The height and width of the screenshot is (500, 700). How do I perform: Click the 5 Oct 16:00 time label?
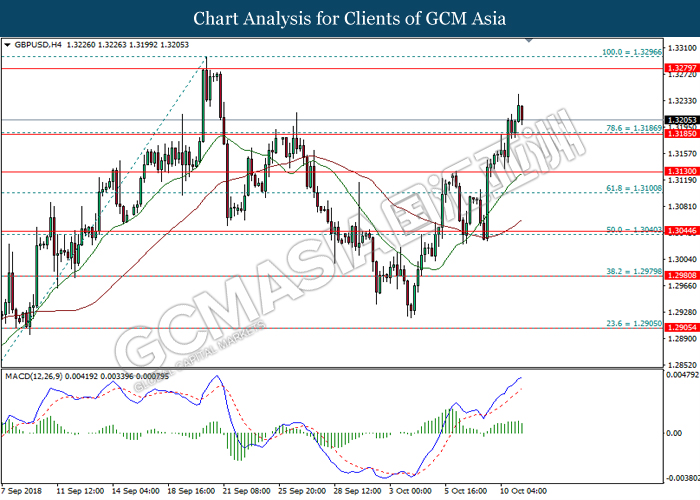(466, 491)
